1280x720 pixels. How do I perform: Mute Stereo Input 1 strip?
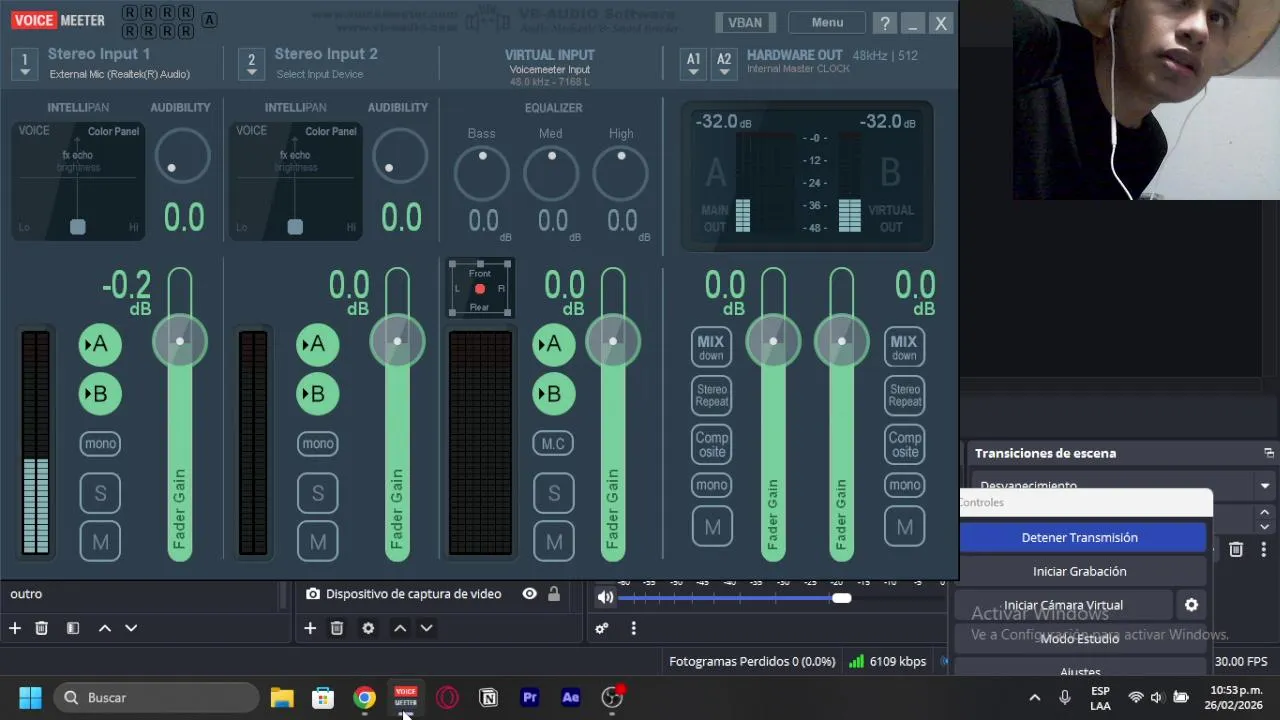point(100,542)
